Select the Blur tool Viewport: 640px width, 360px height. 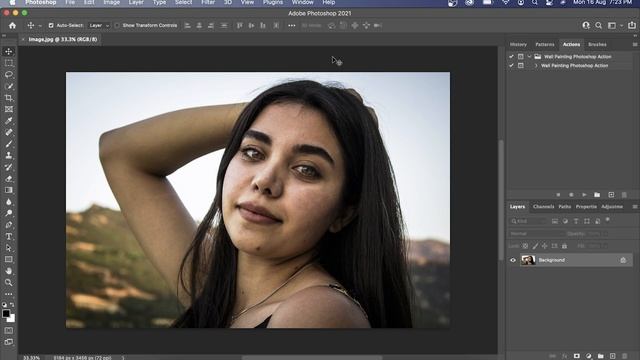(x=9, y=202)
